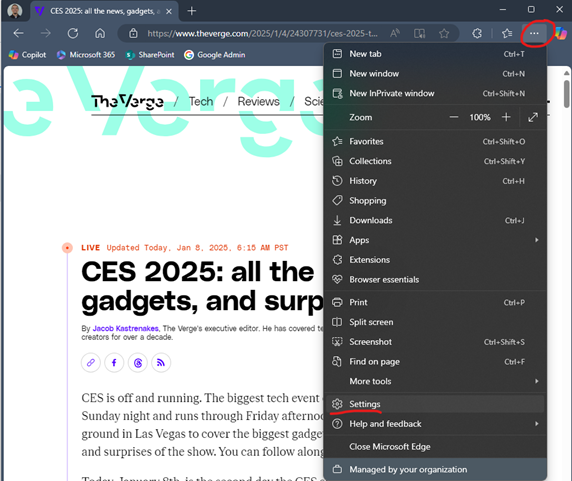
Task: Open Copilot sidebar icon
Action: [561, 34]
